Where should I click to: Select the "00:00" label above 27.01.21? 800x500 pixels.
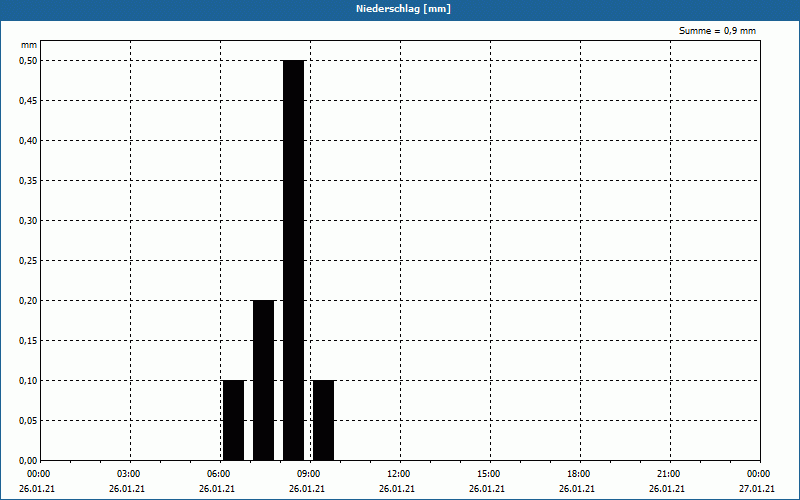759,474
